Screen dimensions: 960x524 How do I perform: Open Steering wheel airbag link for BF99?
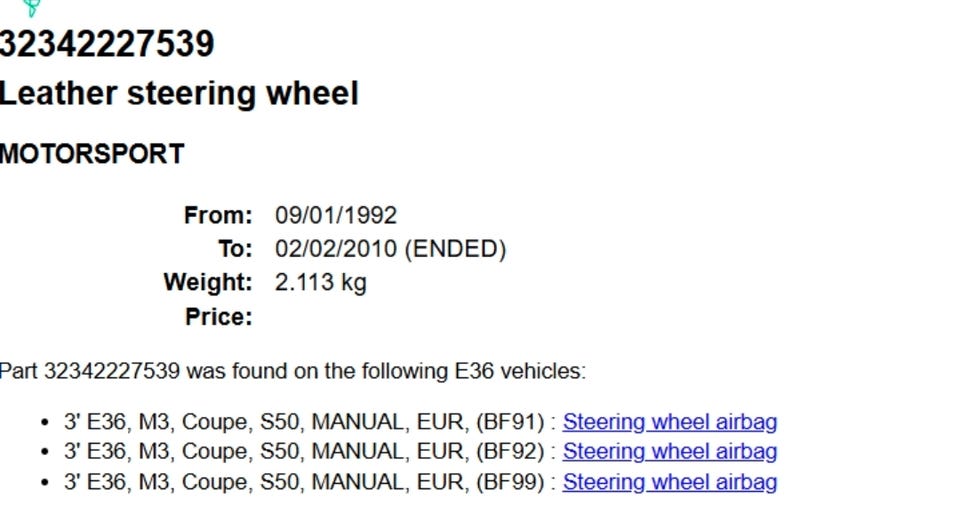point(669,482)
